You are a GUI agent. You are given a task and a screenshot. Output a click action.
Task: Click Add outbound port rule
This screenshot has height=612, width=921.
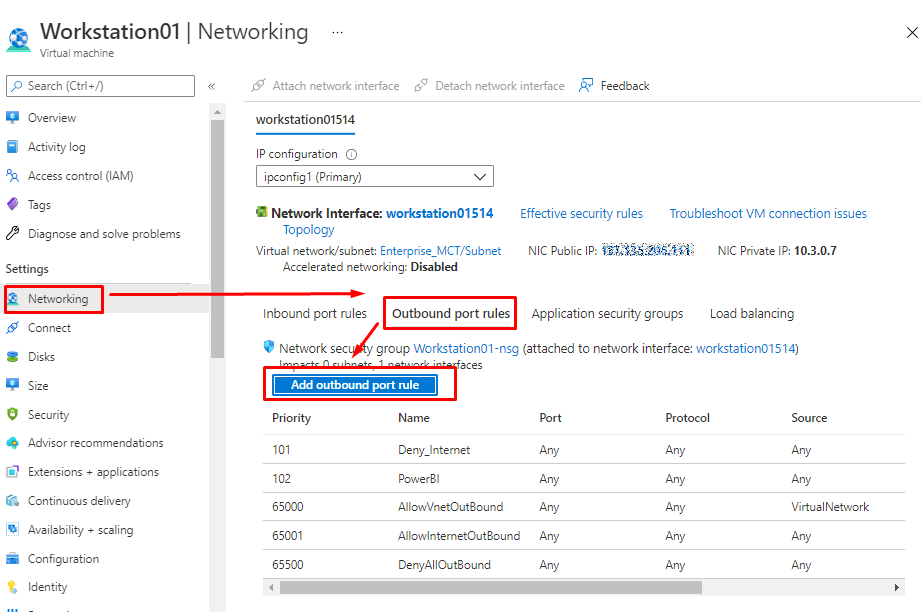pyautogui.click(x=354, y=384)
